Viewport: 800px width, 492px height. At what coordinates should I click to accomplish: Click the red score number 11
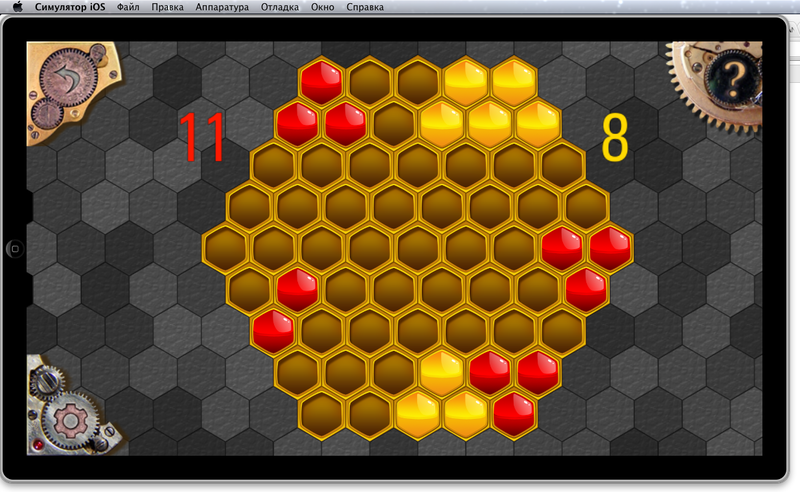click(202, 137)
